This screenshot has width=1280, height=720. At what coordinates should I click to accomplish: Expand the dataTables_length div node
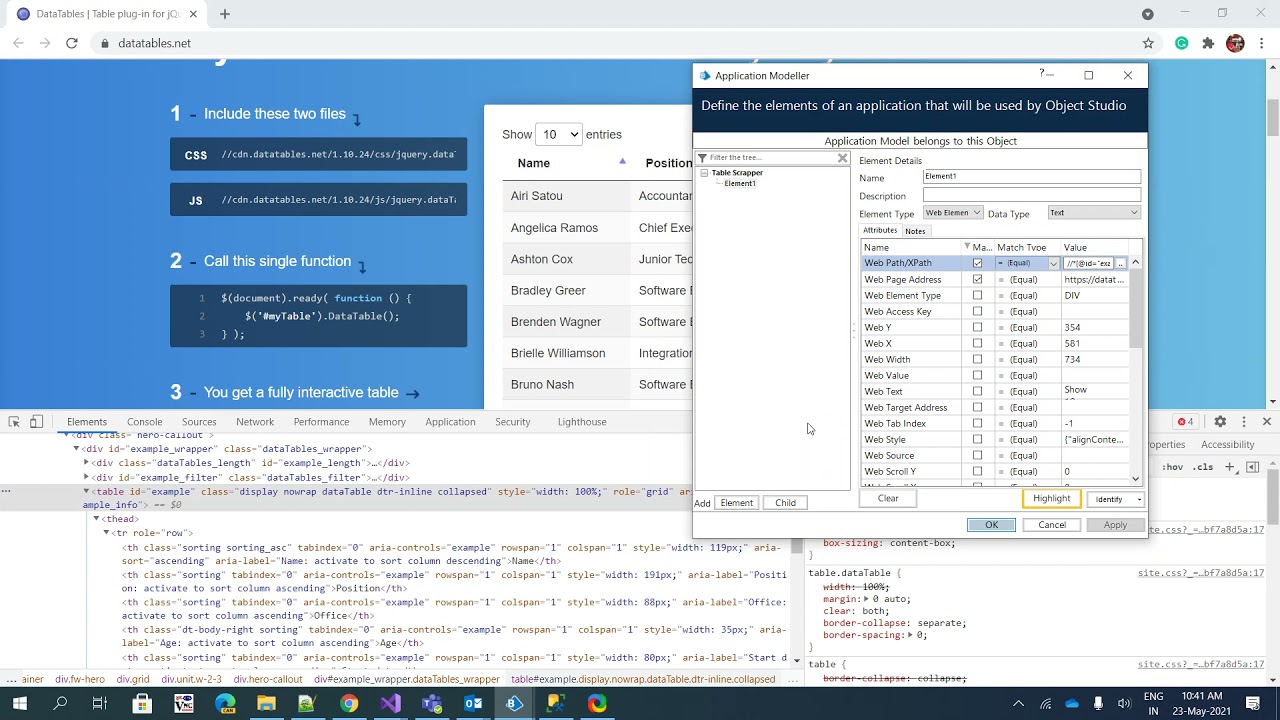[86, 463]
